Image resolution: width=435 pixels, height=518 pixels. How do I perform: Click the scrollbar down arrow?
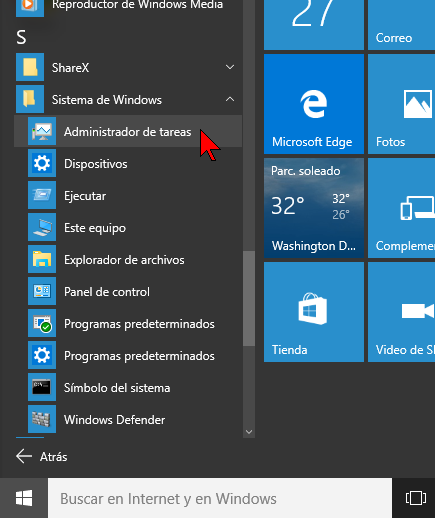click(249, 432)
